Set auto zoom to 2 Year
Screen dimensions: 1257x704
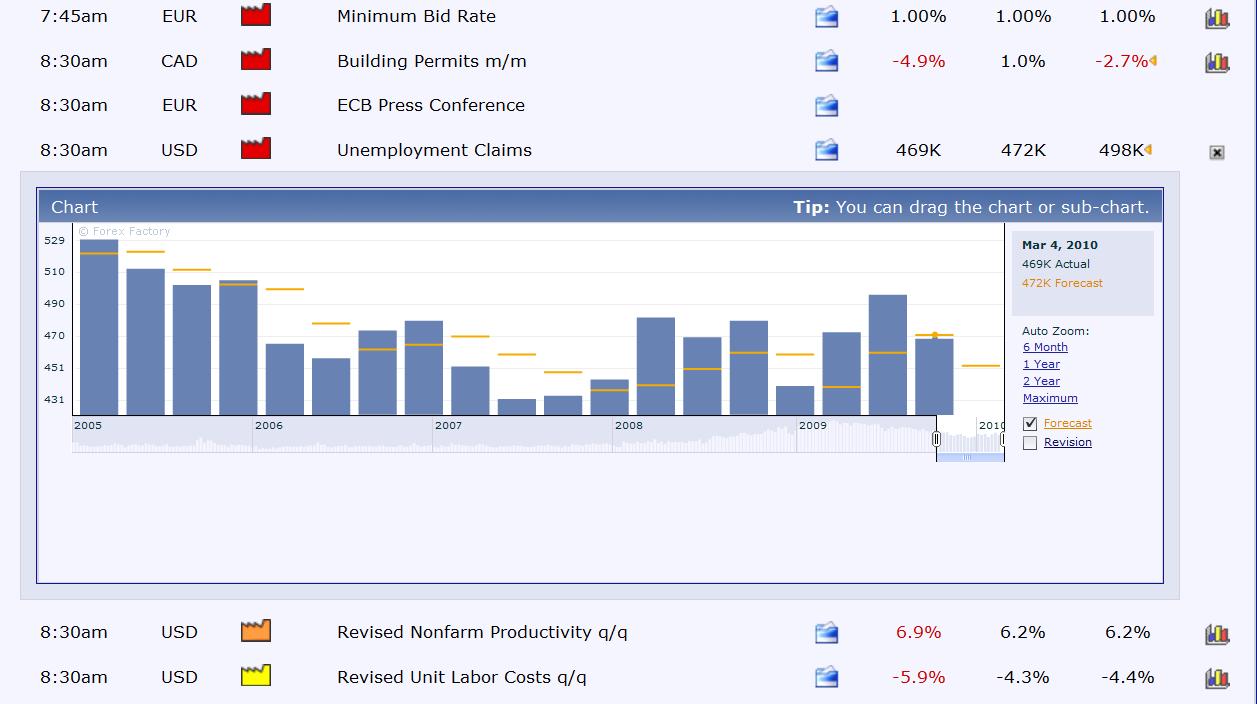click(1041, 382)
